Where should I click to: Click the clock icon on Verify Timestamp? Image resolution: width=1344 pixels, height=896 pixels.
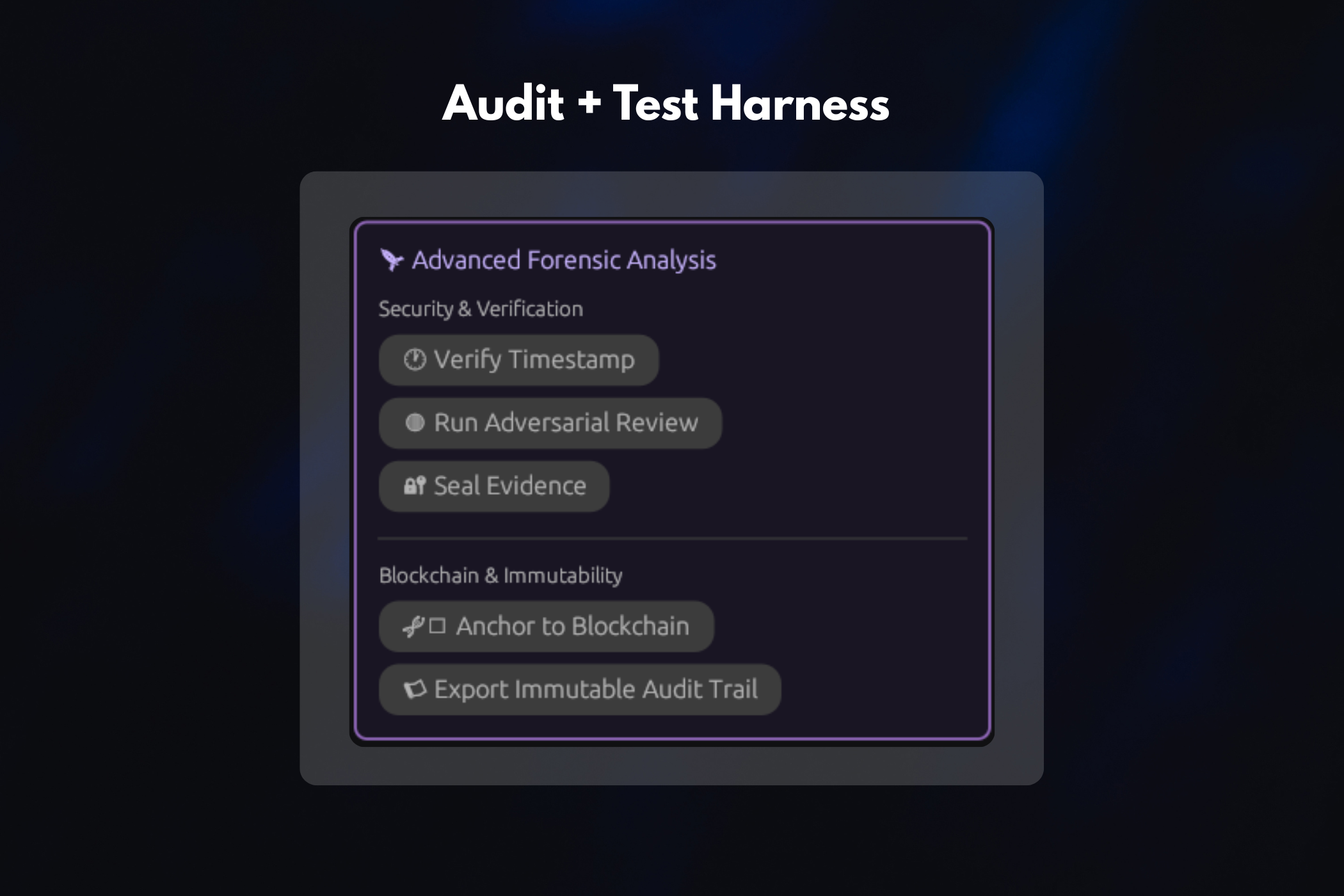click(415, 360)
